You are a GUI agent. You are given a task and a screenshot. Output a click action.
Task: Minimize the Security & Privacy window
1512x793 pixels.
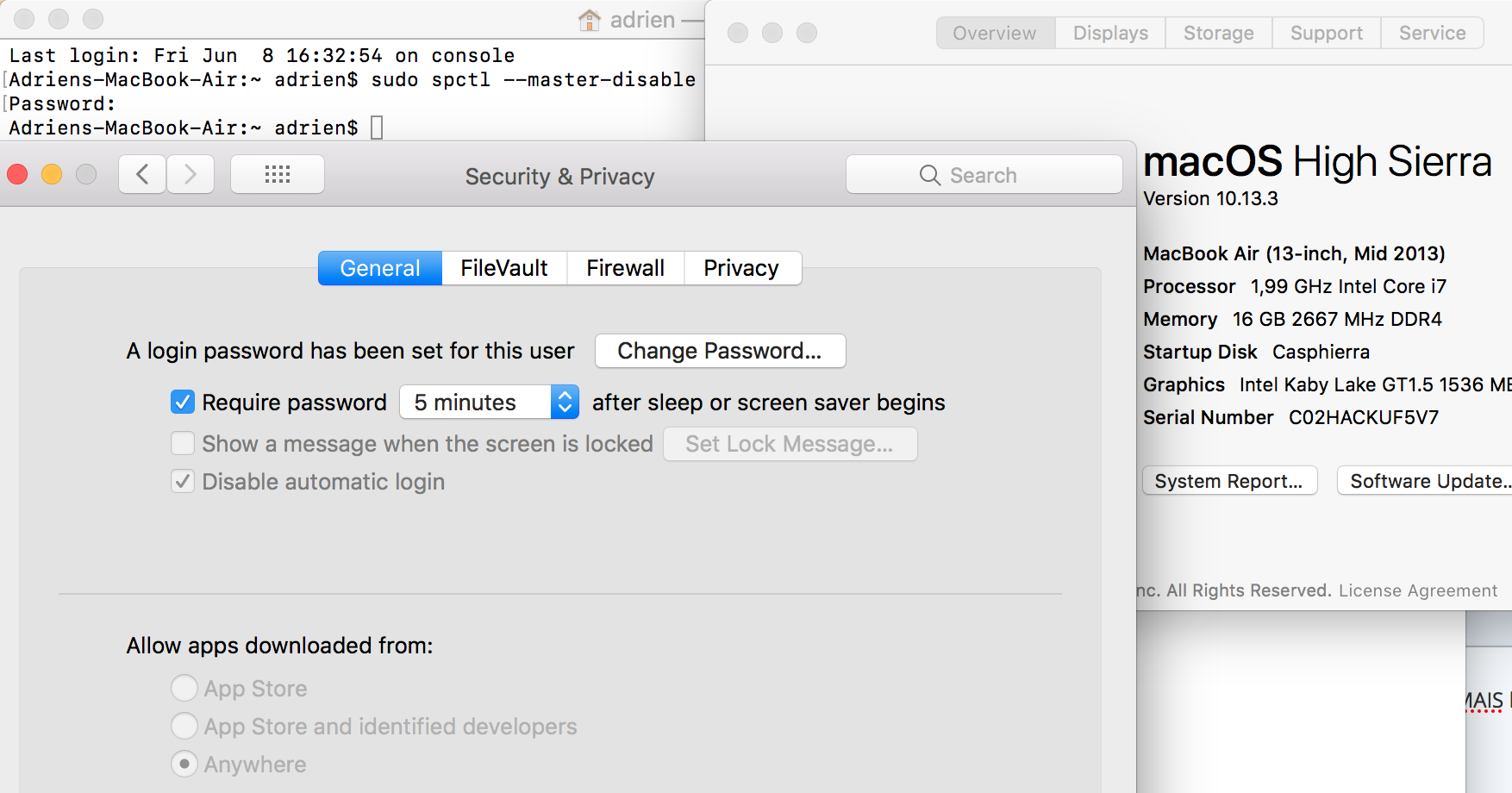pyautogui.click(x=52, y=175)
